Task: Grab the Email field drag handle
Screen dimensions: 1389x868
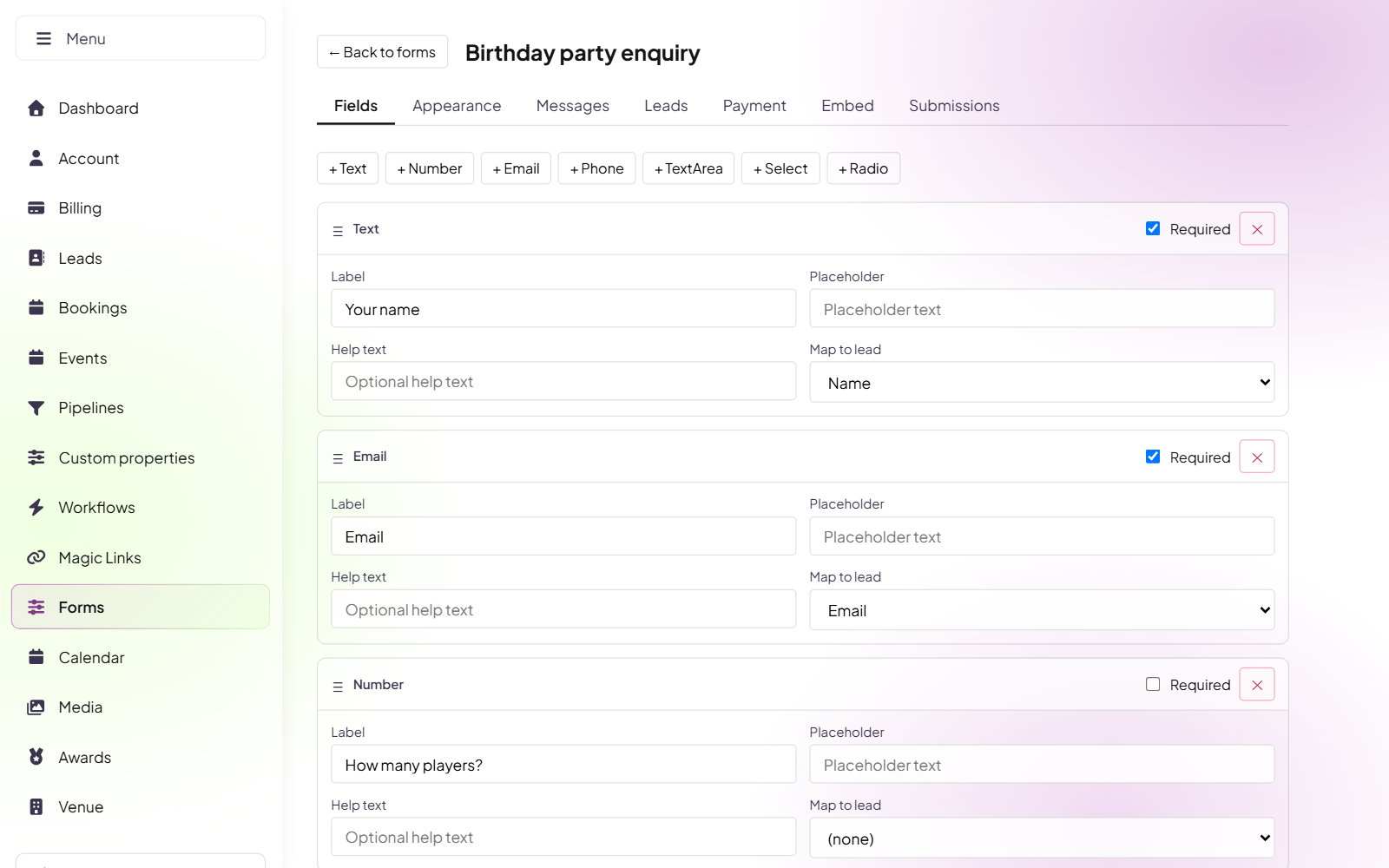Action: [x=338, y=458]
